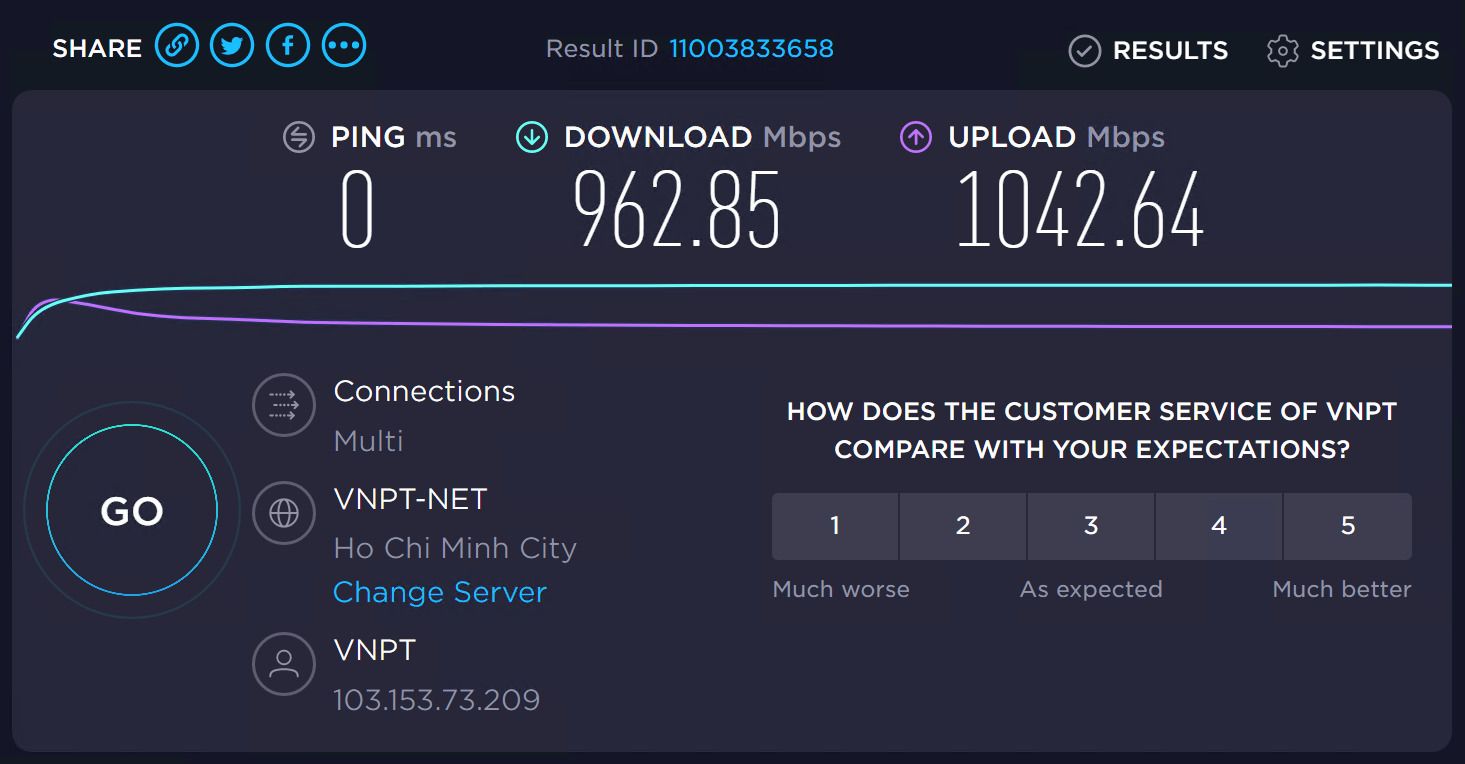Click the Connections multi icon

tap(284, 405)
